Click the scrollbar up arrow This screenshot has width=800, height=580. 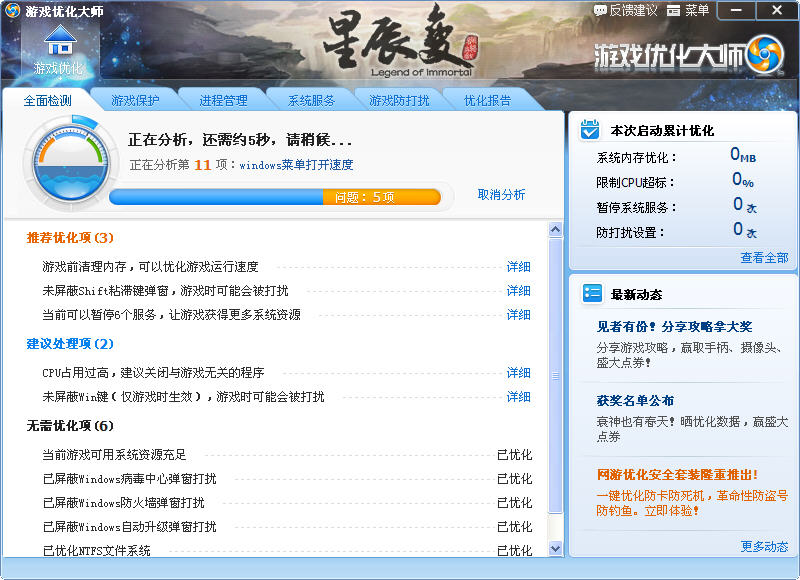coord(556,230)
